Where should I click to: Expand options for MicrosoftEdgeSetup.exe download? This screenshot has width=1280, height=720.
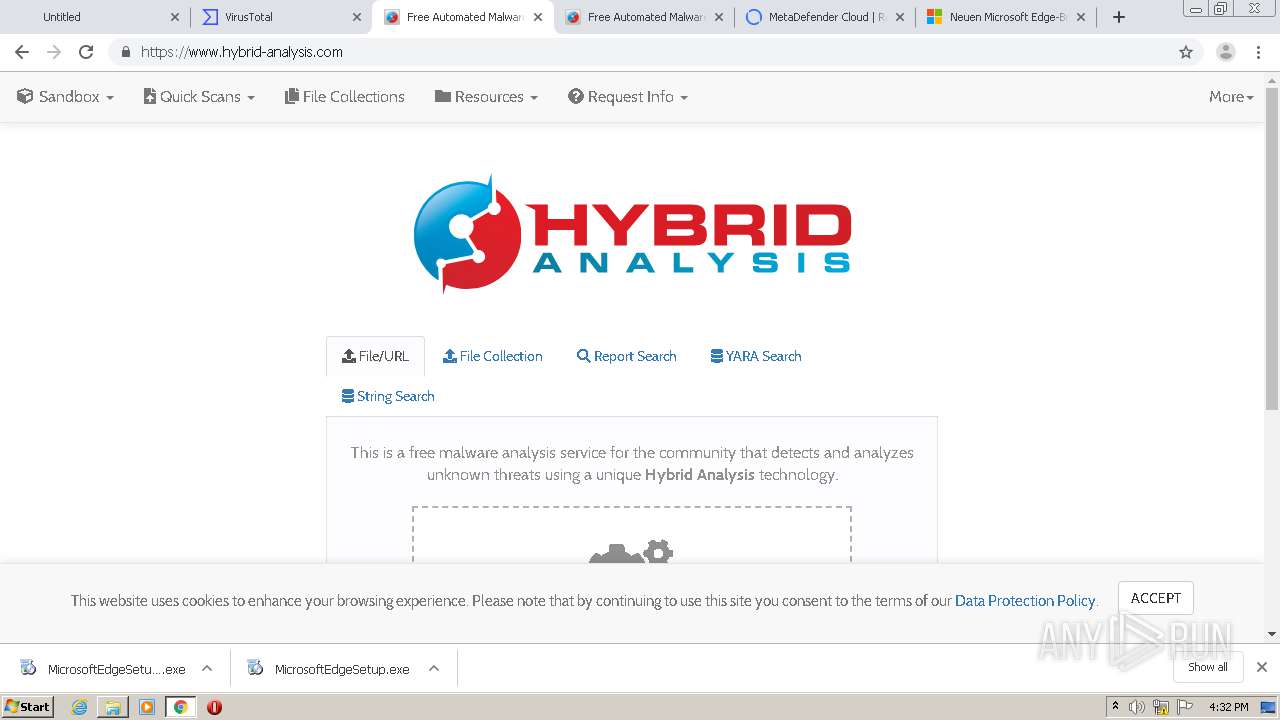pyautogui.click(x=434, y=669)
